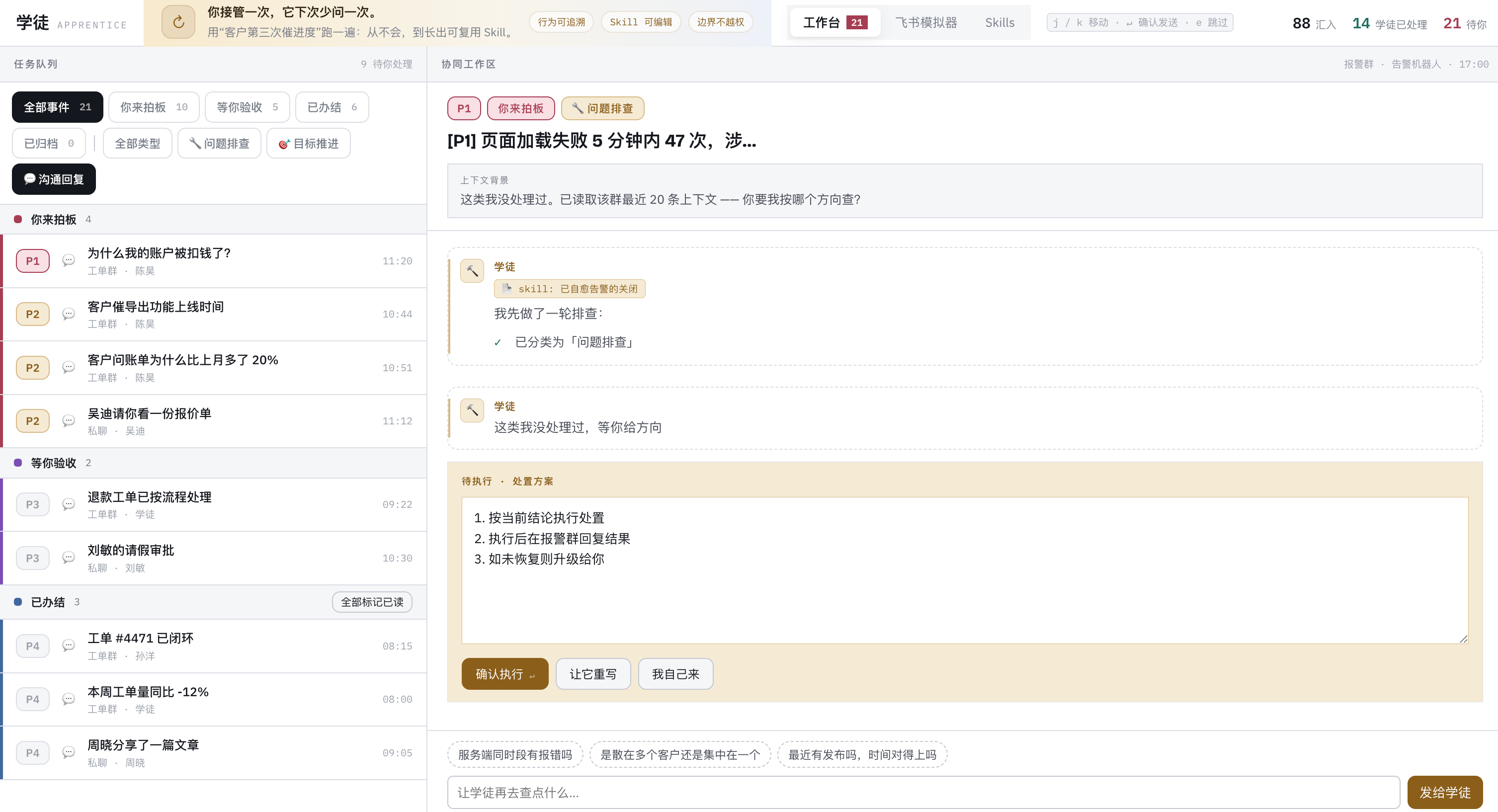This screenshot has width=1498, height=812.
Task: Switch to the 飞书模拟器 tab
Action: click(926, 23)
